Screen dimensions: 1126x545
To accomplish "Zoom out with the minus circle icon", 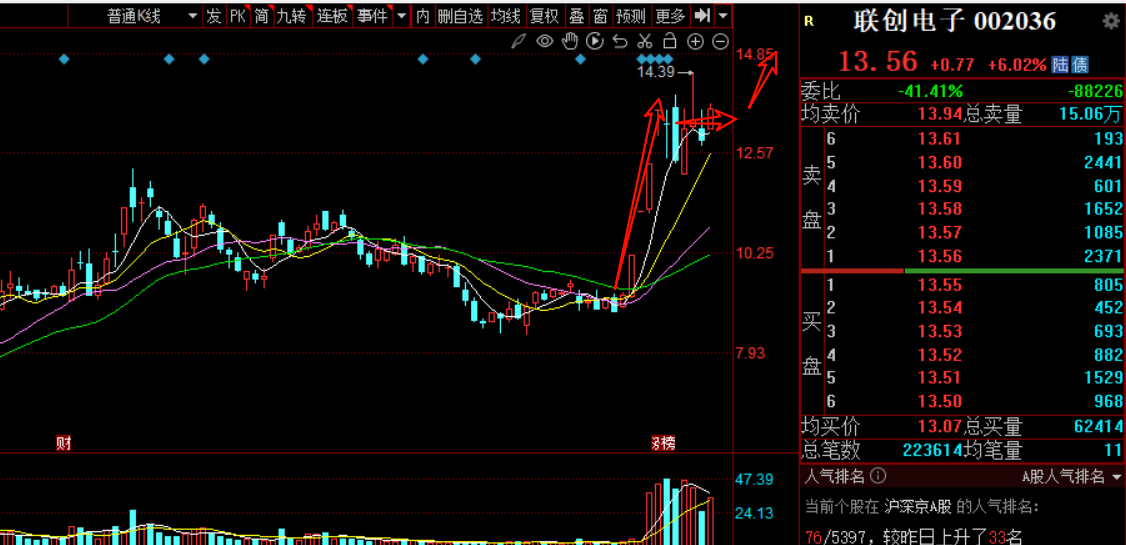I will click(720, 42).
